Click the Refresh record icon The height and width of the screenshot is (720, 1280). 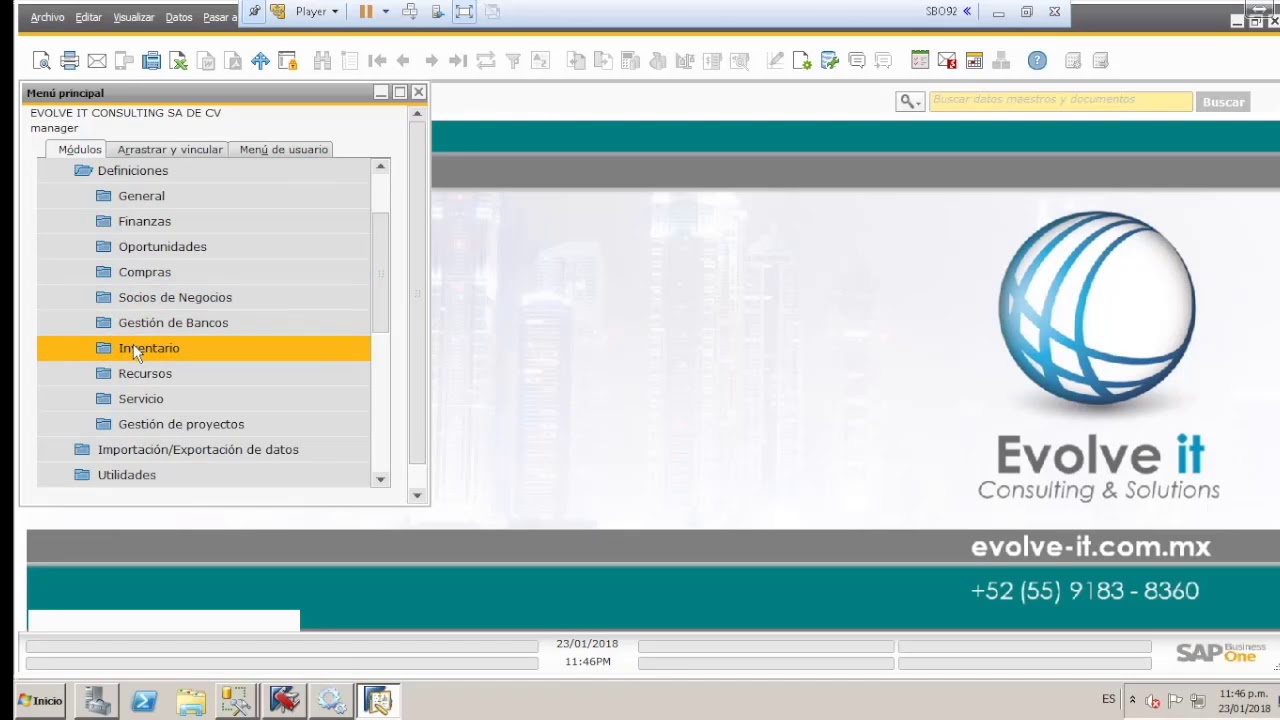486,61
